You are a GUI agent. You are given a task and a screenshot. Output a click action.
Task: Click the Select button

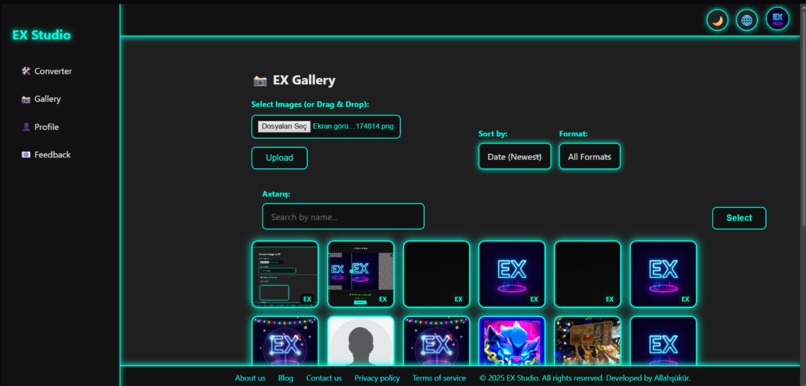tap(739, 218)
